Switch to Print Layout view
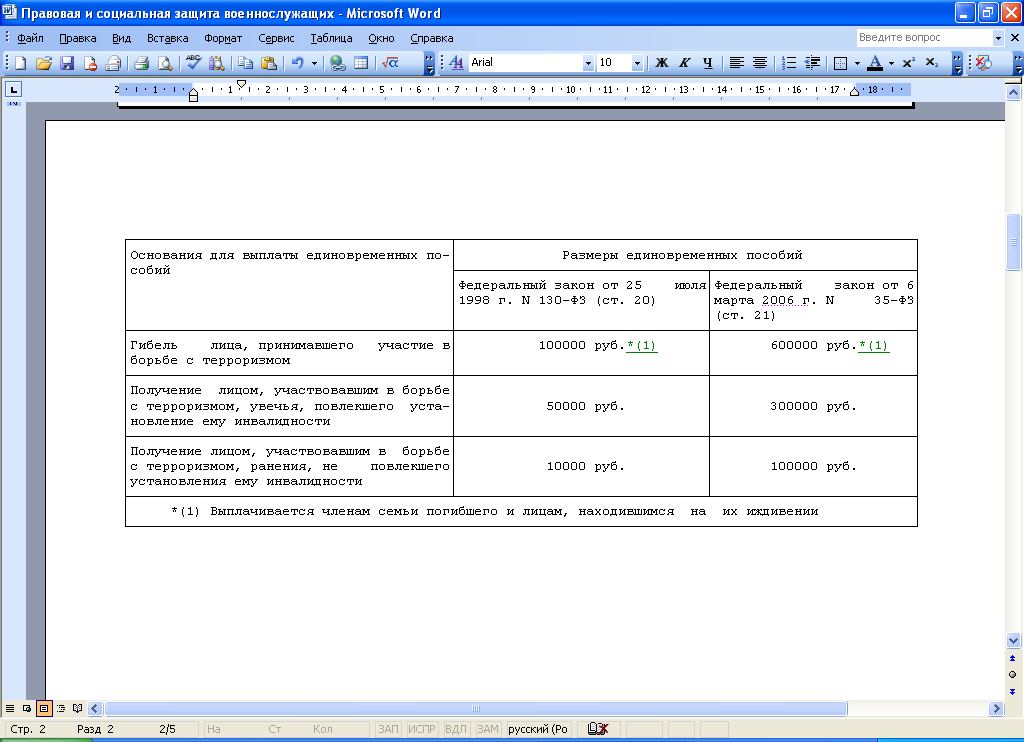Viewport: 1024px width, 742px height. 44,708
